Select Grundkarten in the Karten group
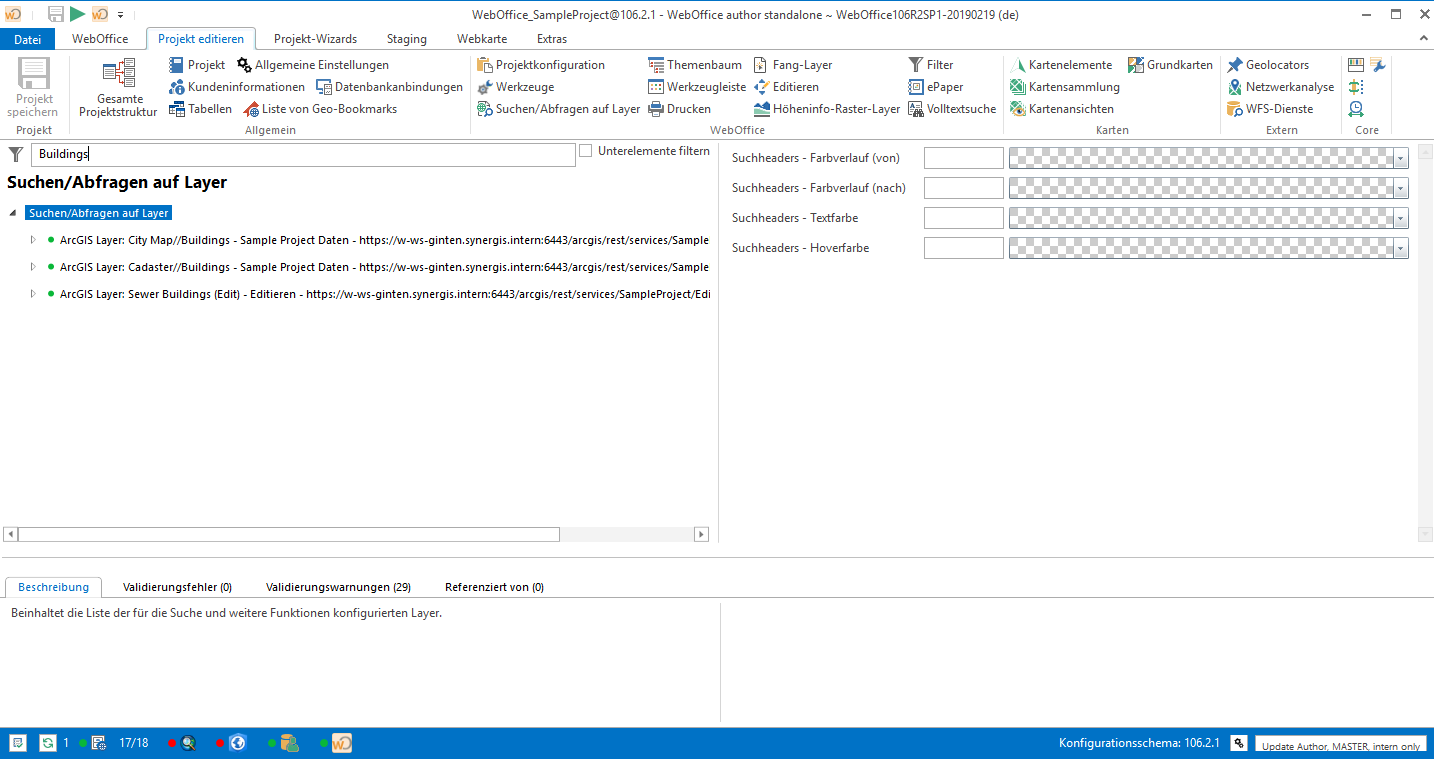Screen dimensions: 1434x759 pos(1170,64)
